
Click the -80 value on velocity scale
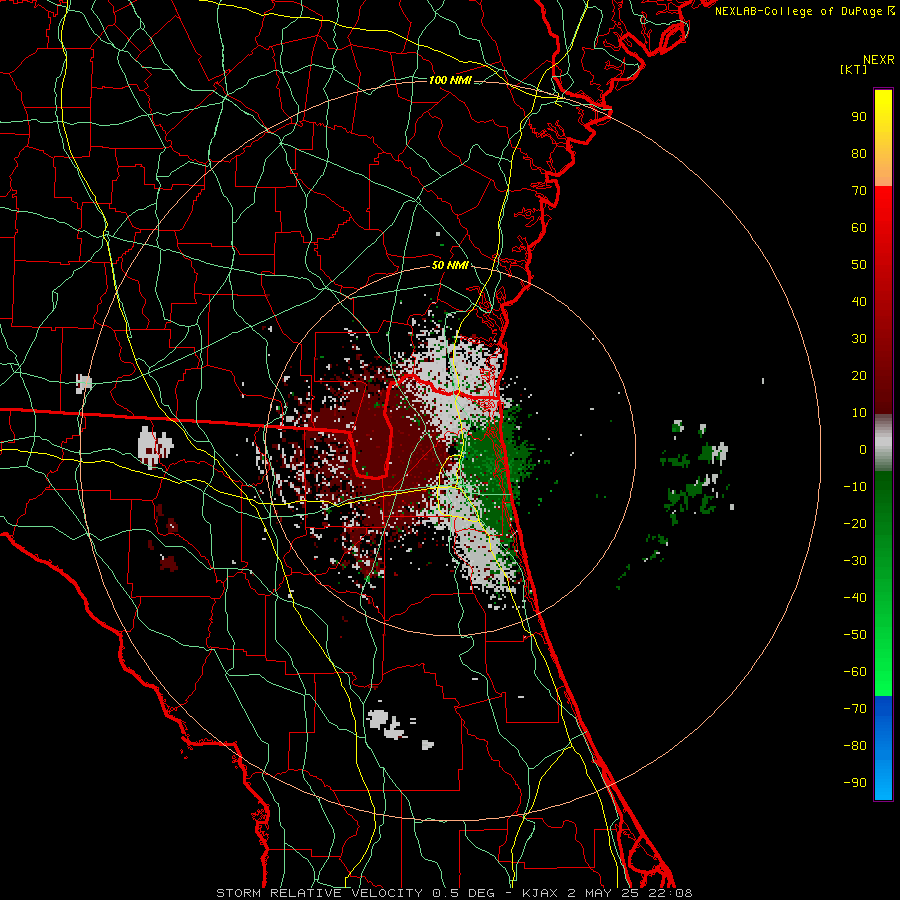(855, 746)
